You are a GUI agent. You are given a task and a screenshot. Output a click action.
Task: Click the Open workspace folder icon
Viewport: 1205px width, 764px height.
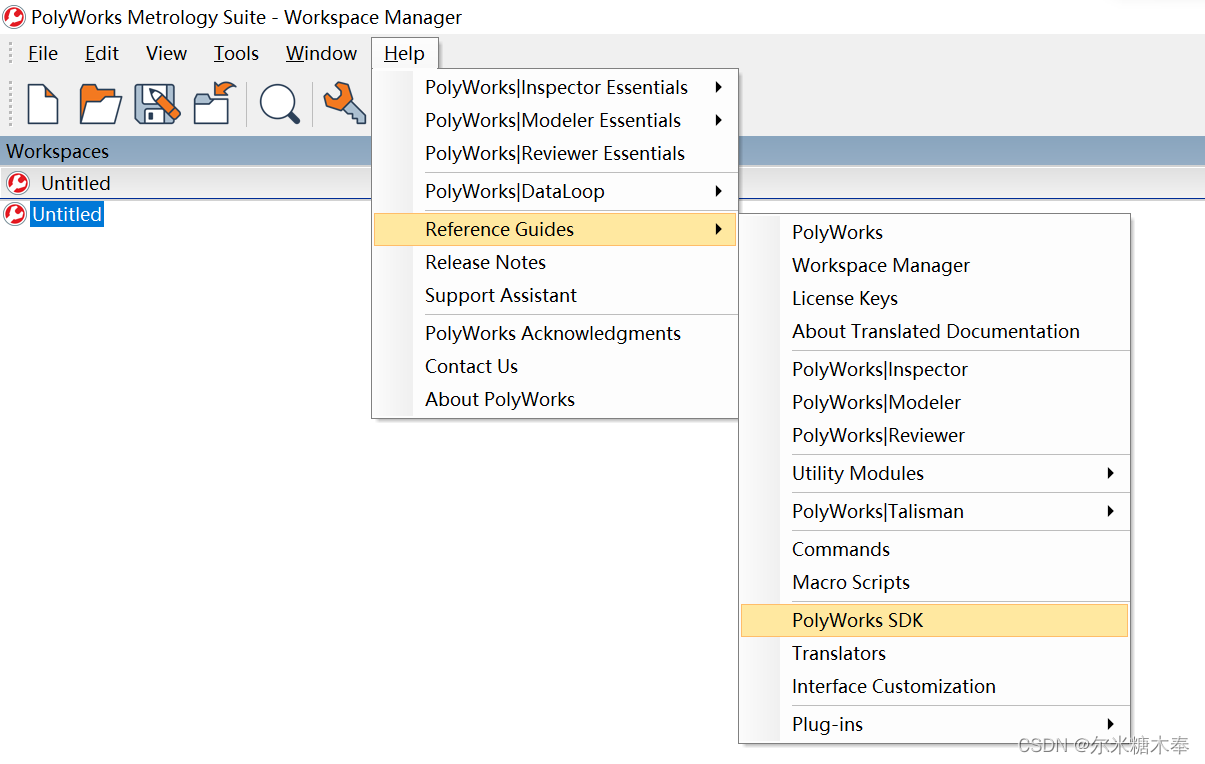pyautogui.click(x=100, y=104)
